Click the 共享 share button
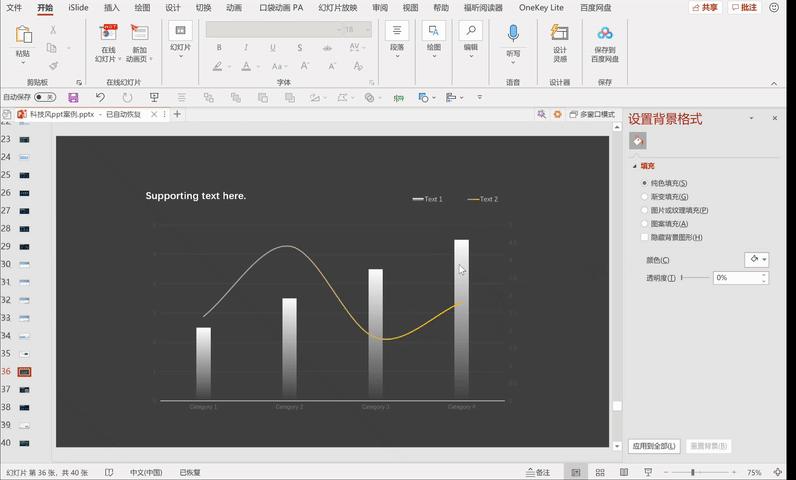This screenshot has width=796, height=480. pyautogui.click(x=705, y=8)
